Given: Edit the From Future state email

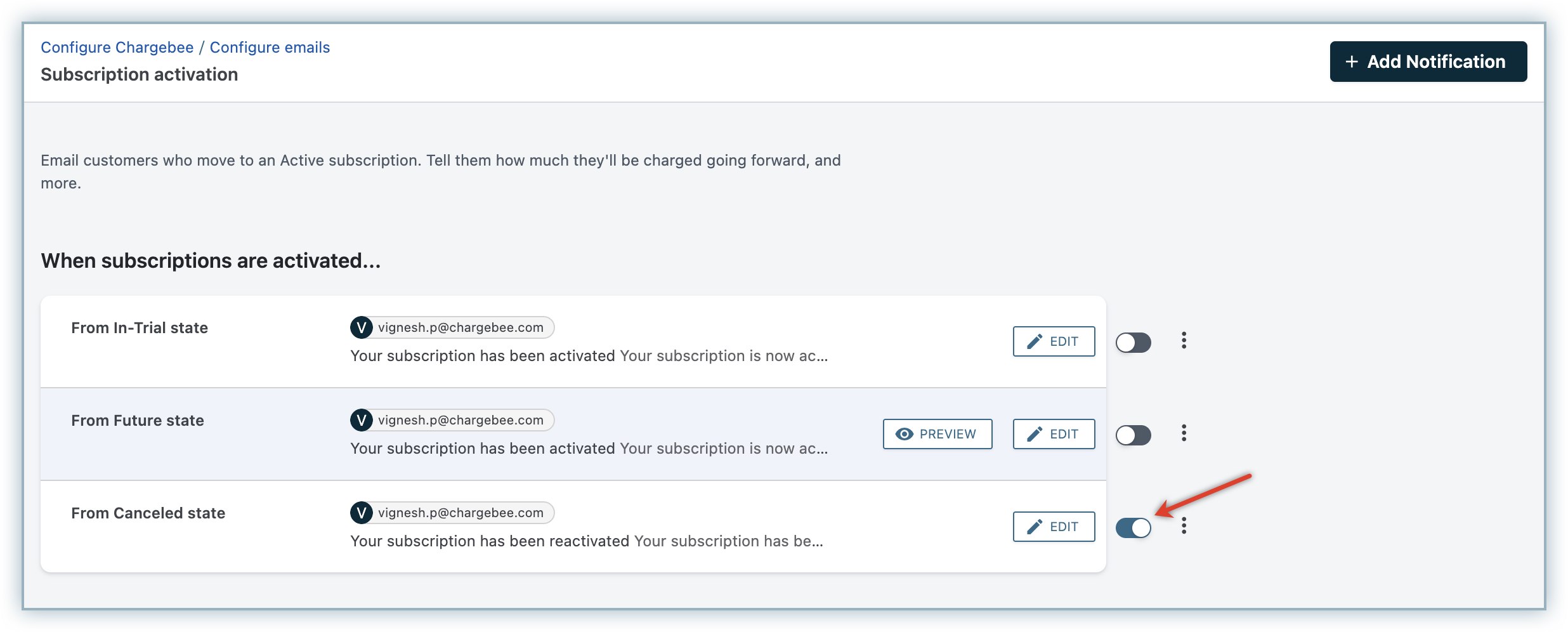Looking at the screenshot, I should click(x=1054, y=434).
